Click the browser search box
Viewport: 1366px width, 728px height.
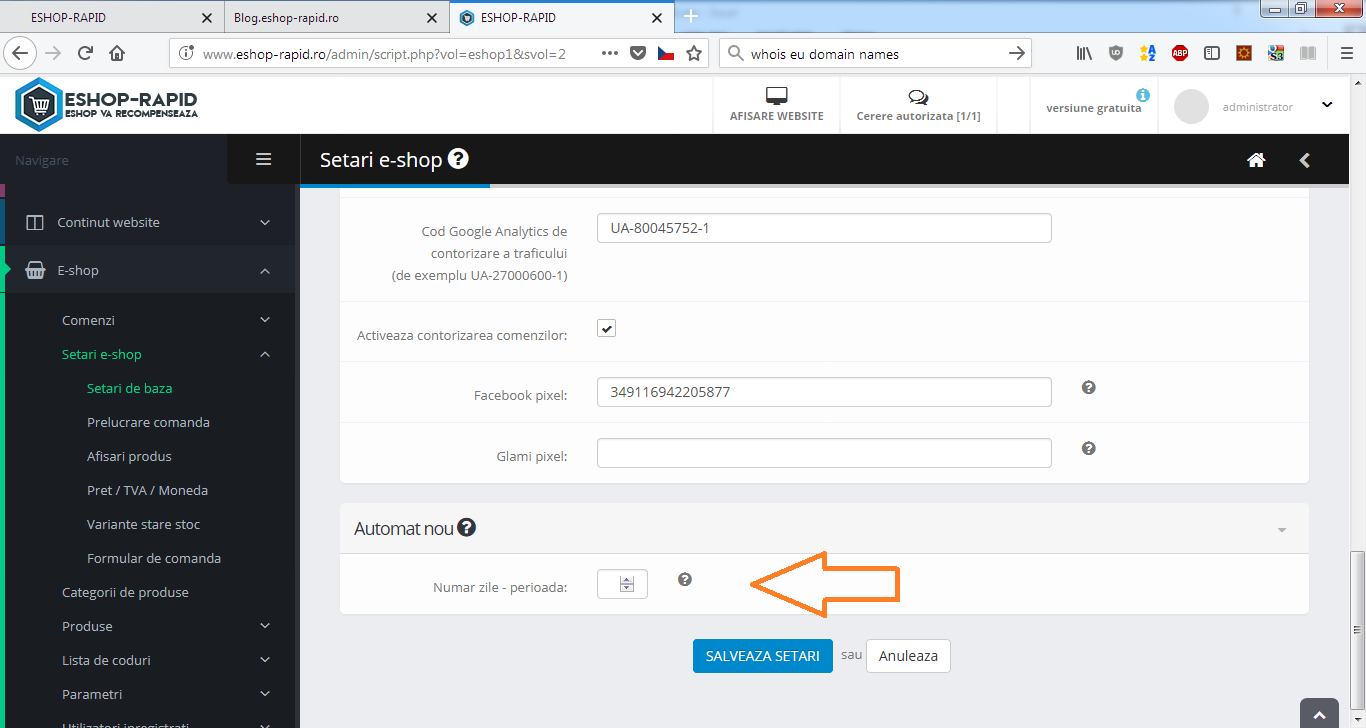tap(875, 54)
